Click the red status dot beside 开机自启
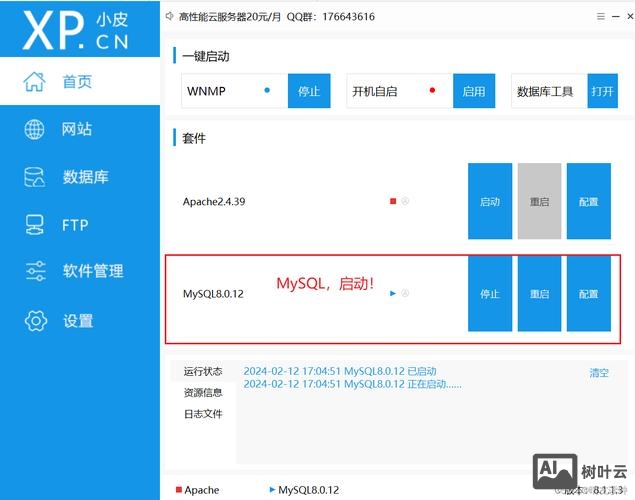This screenshot has height=500, width=635. click(432, 90)
